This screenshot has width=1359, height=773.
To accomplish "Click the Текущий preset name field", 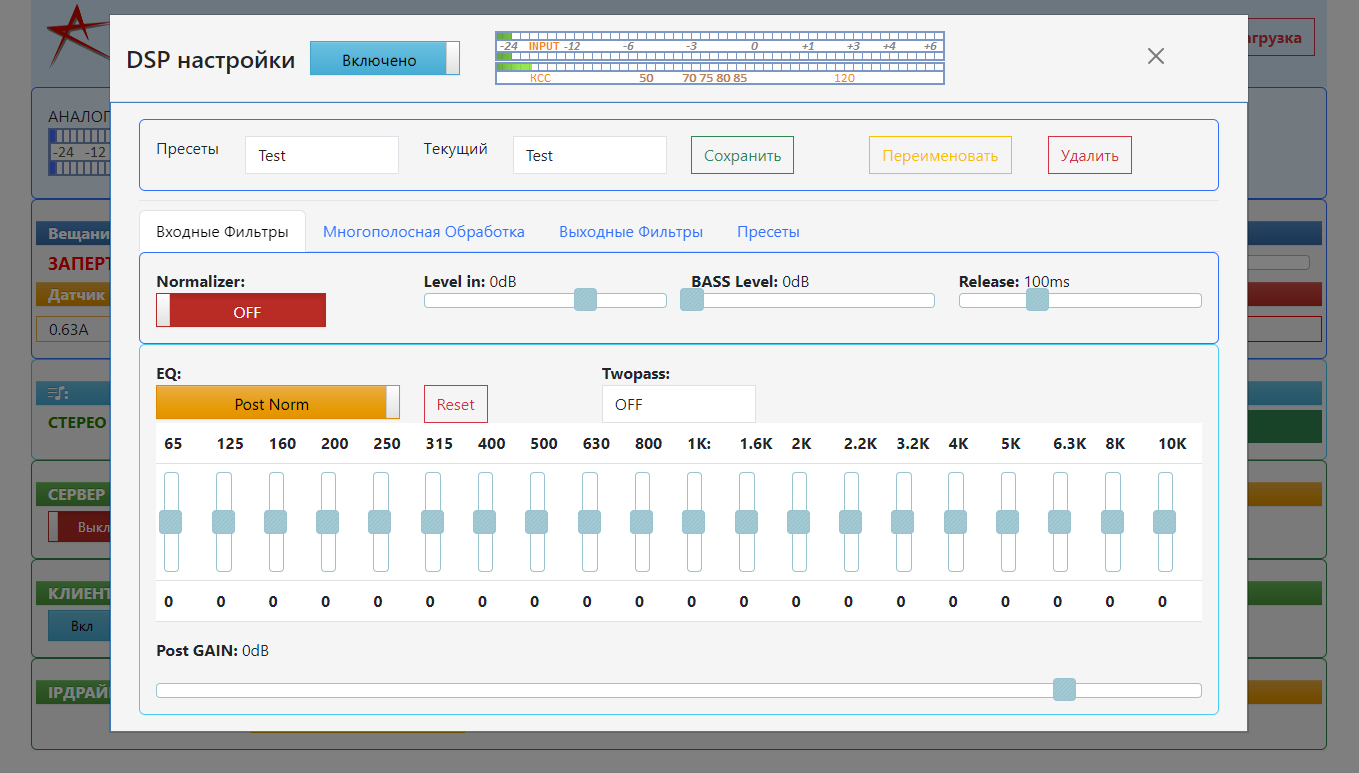I will point(589,156).
